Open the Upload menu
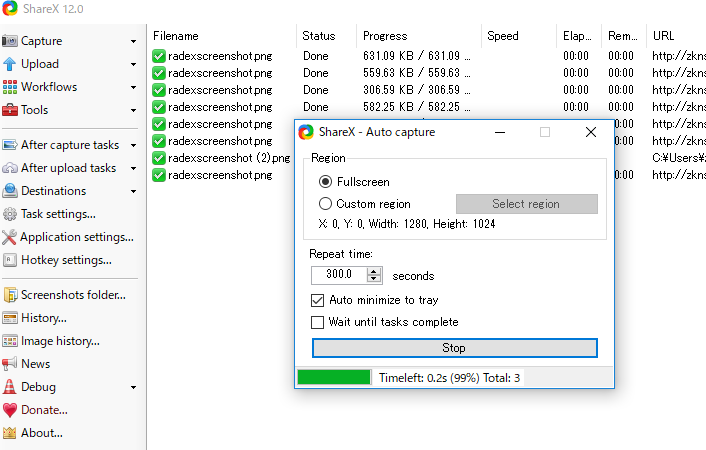The image size is (706, 450). [40, 64]
